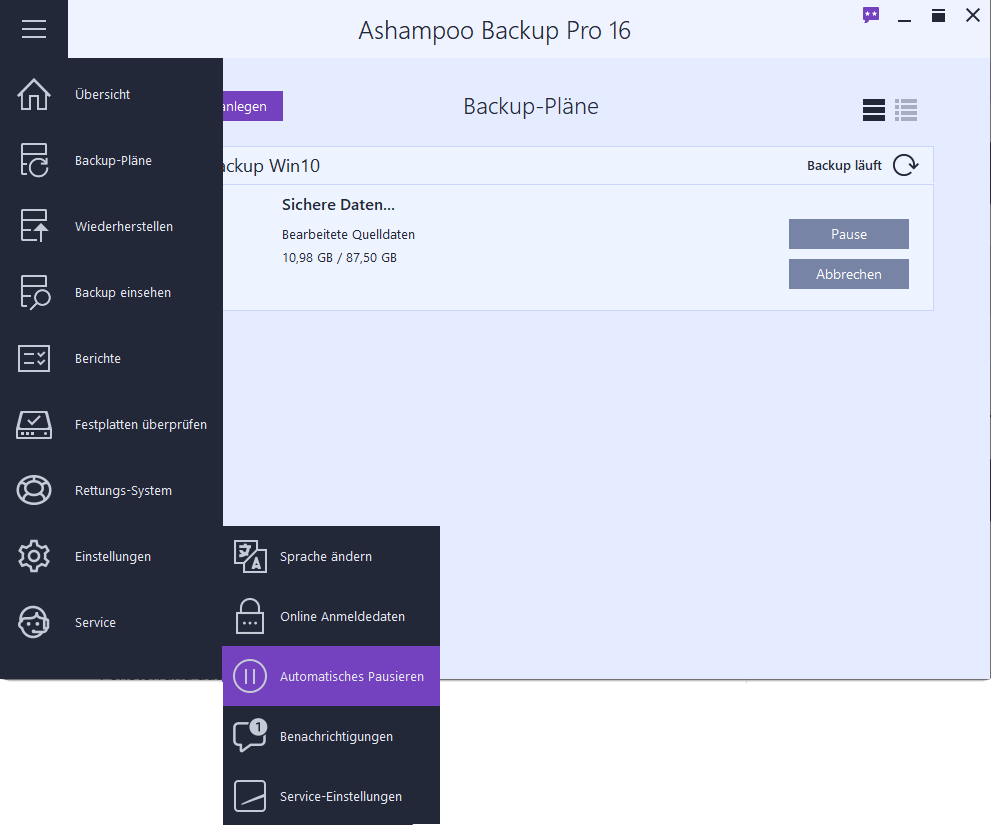Image resolution: width=991 pixels, height=825 pixels.
Task: Click the 10,98 GB / 87,50 GB value
Action: 339,257
